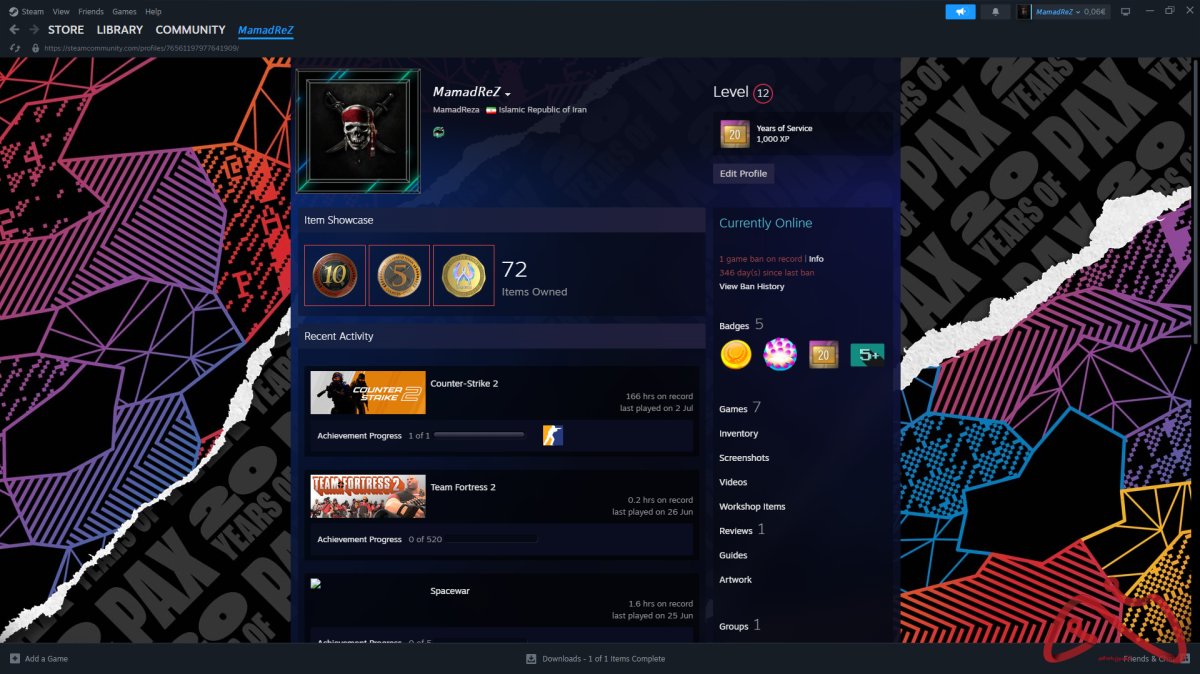
Task: Open the View menu
Action: (61, 12)
